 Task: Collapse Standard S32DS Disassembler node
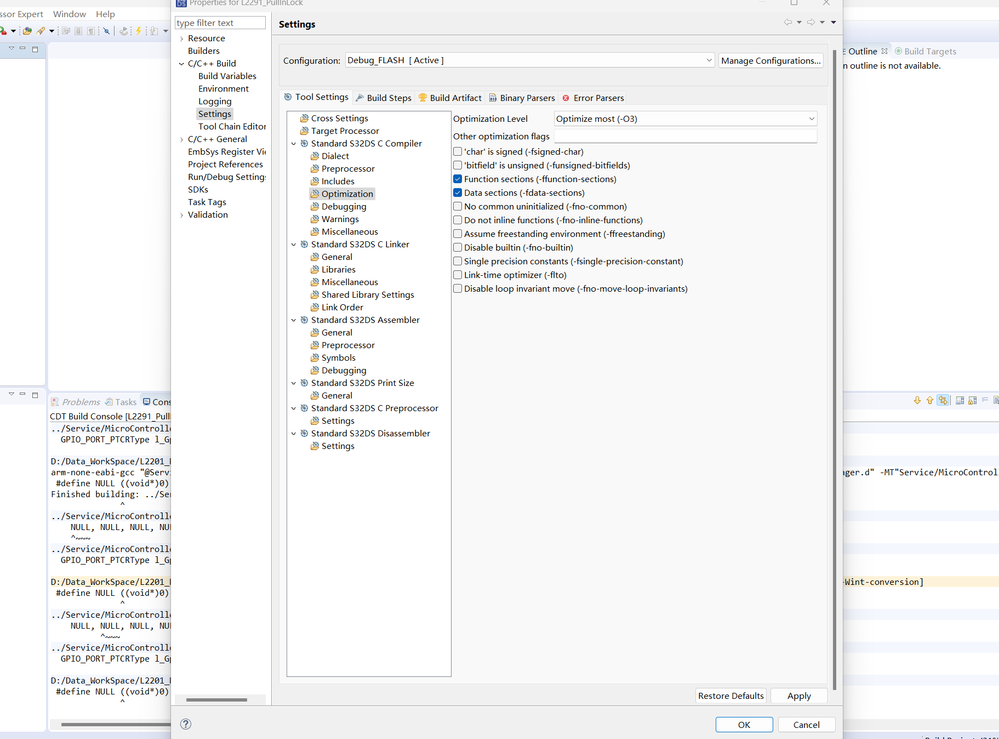click(x=294, y=434)
